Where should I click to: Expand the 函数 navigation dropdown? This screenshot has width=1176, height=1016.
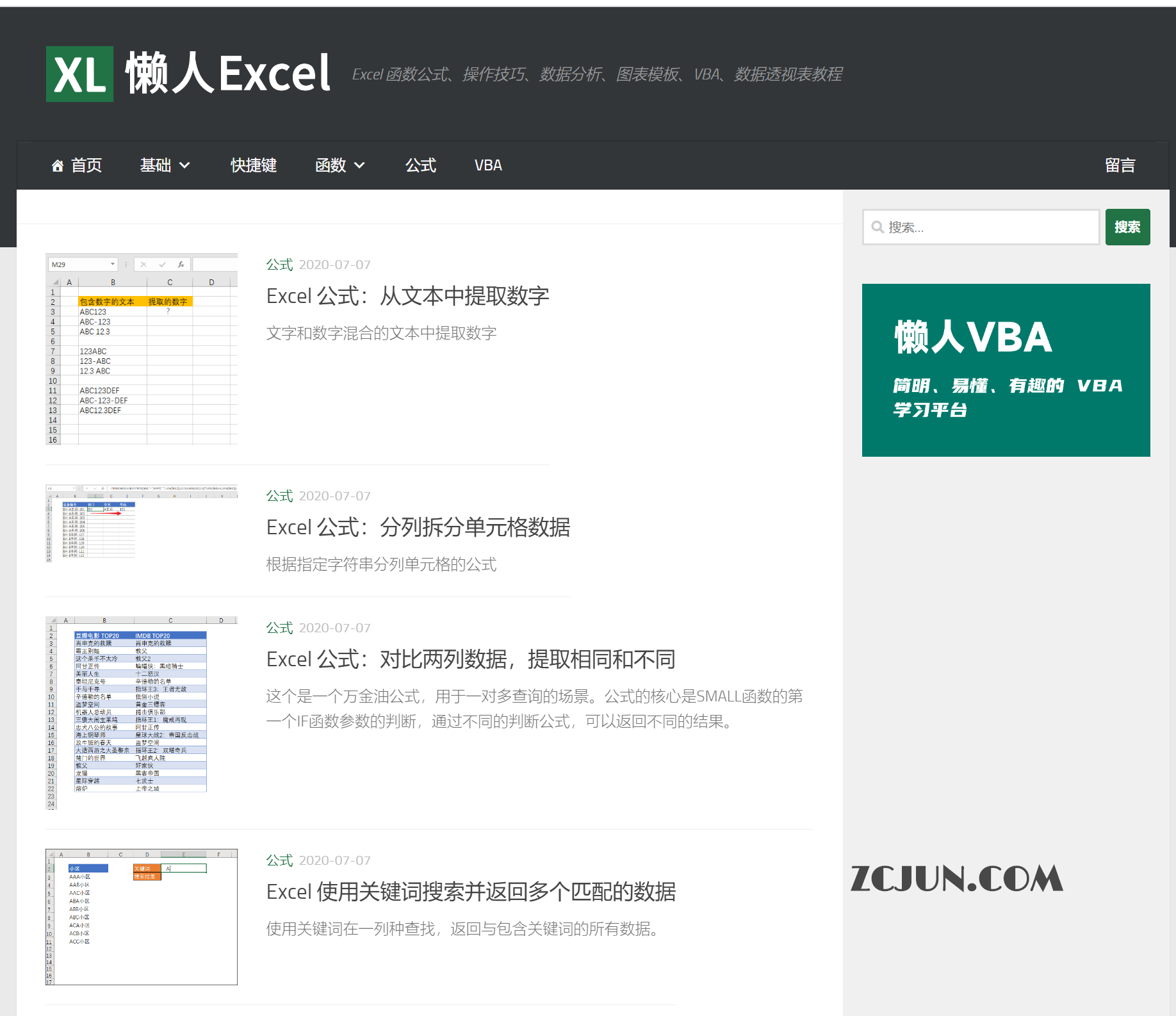[x=340, y=165]
